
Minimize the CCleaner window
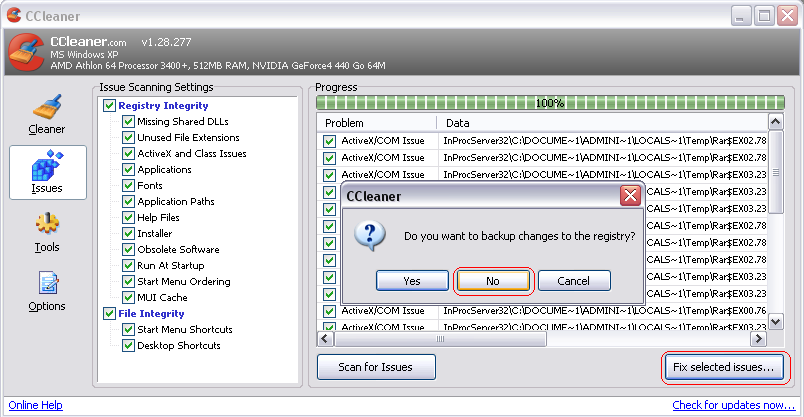(x=739, y=16)
